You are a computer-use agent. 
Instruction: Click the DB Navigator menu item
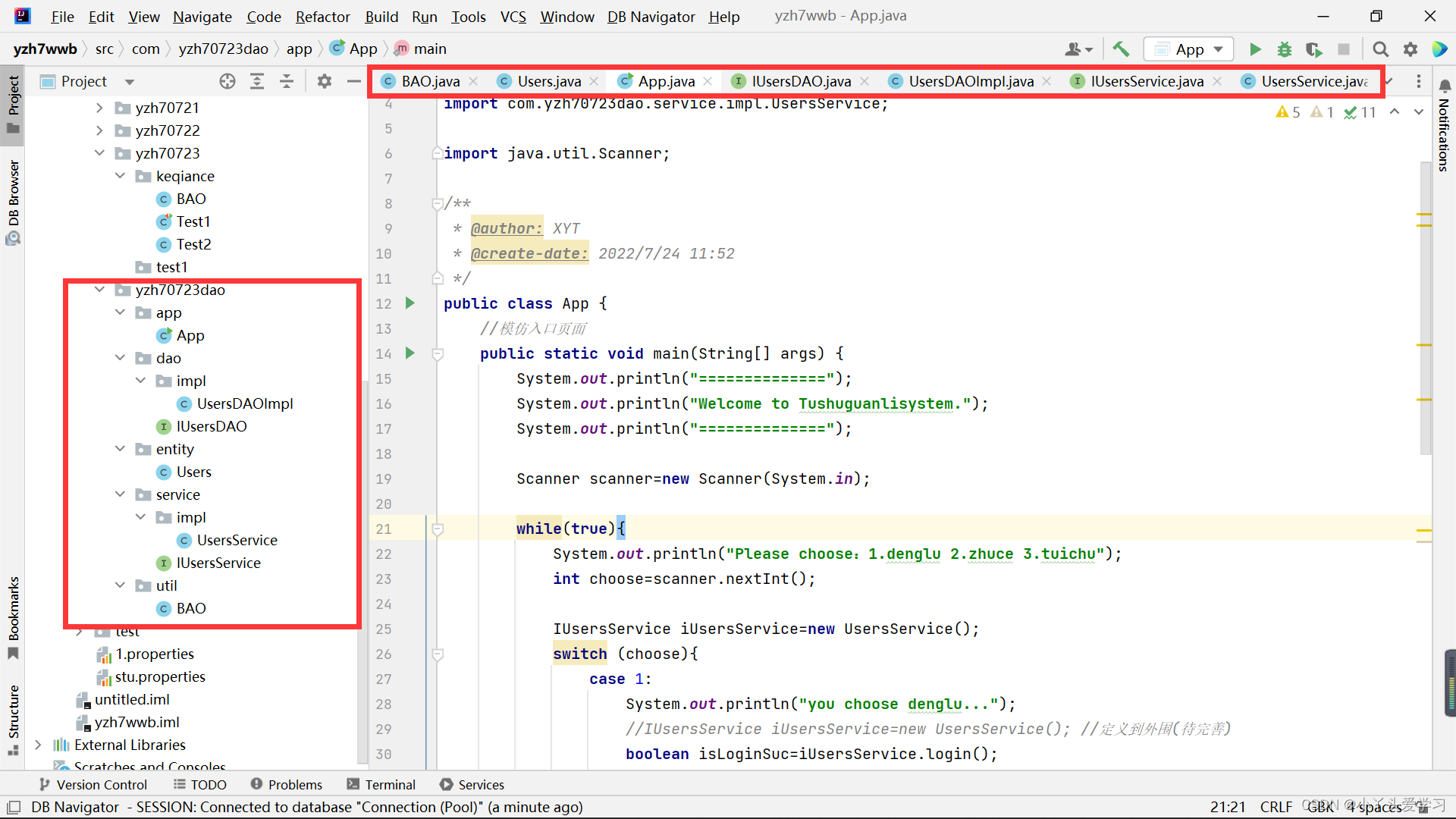coord(651,16)
